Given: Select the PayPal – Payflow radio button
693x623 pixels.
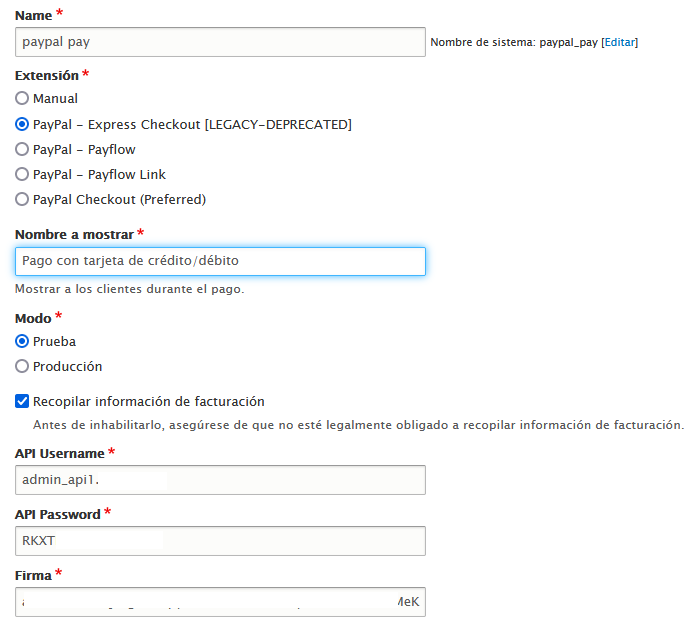Looking at the screenshot, I should pyautogui.click(x=22, y=150).
